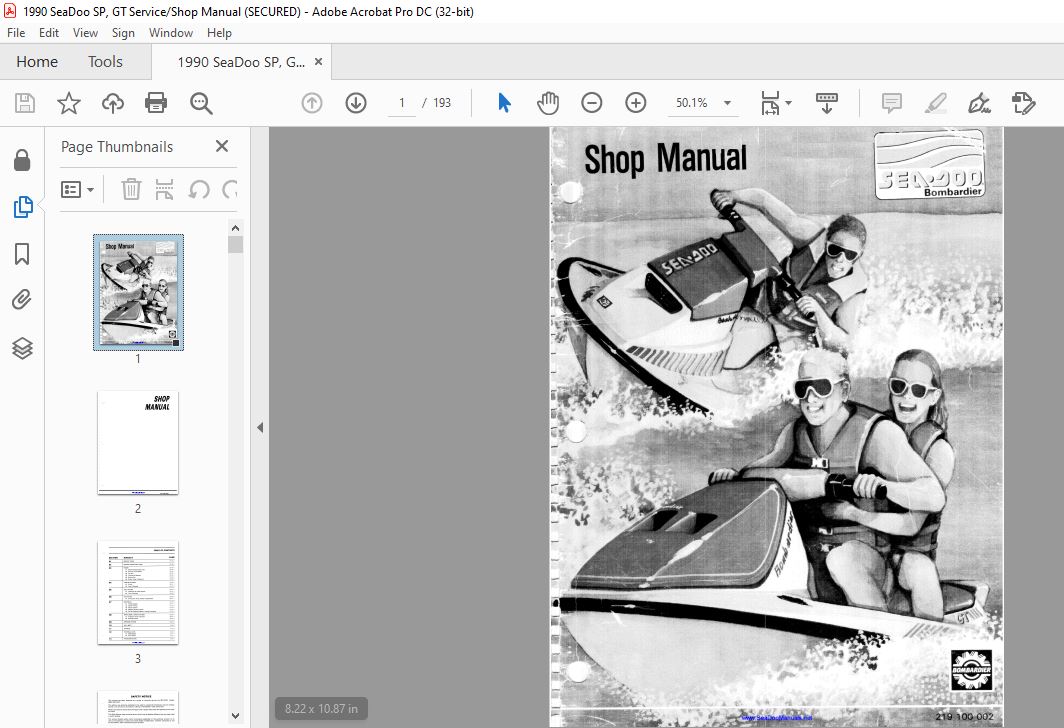This screenshot has height=728, width=1064.
Task: Go to the previous page using the up arrow
Action: [312, 103]
